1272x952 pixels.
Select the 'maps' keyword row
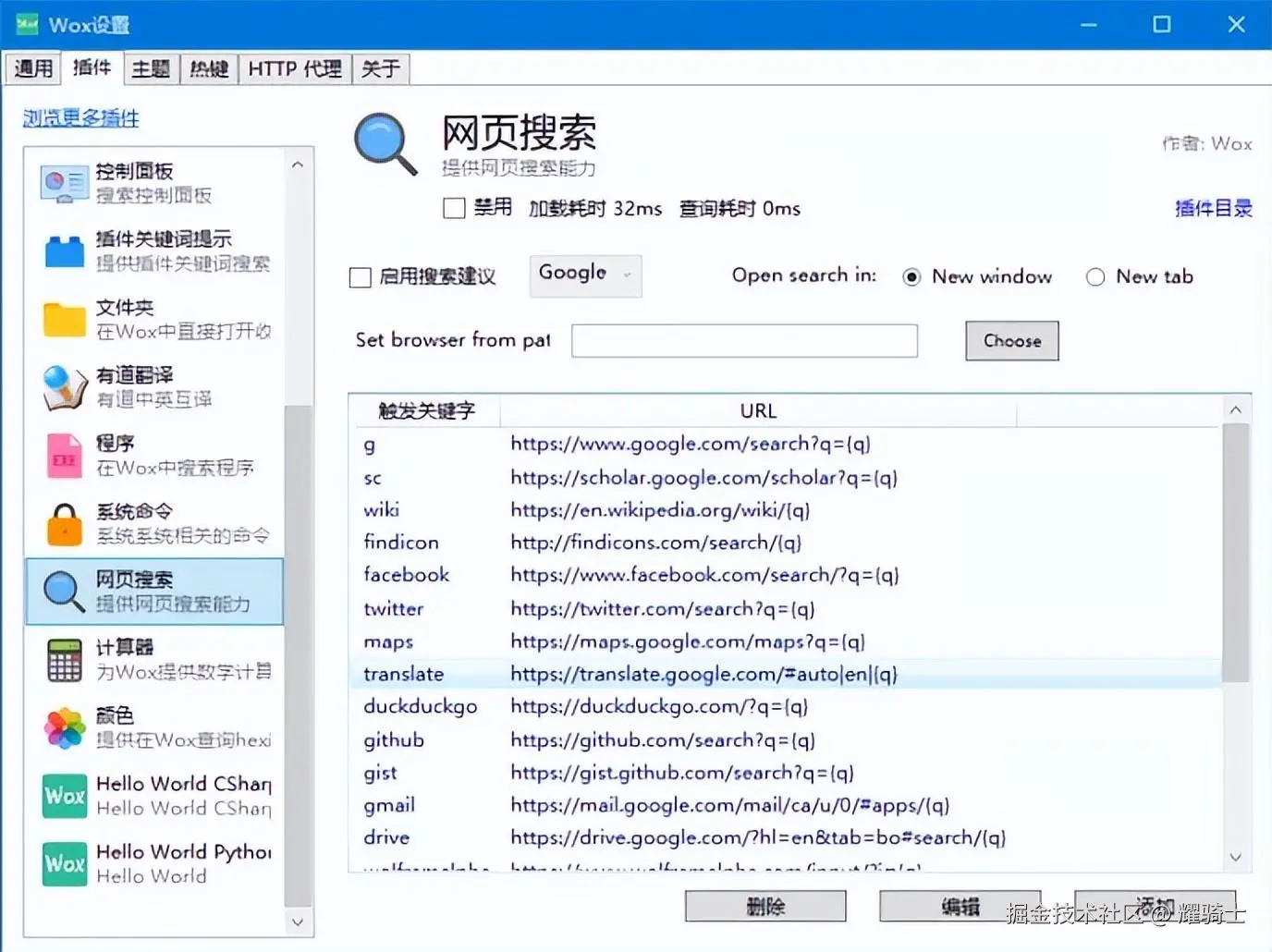point(786,641)
